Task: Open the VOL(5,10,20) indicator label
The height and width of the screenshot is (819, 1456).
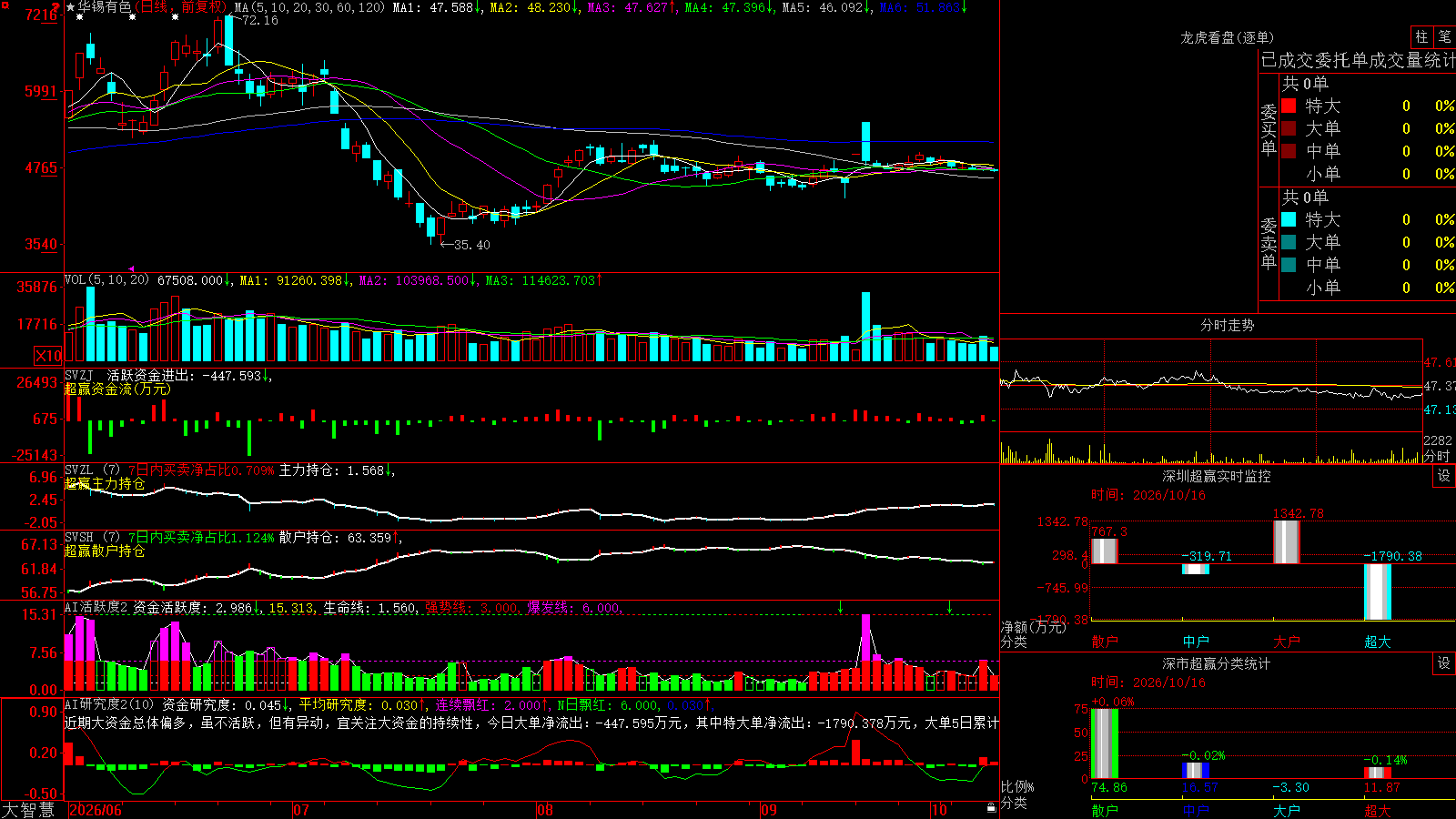Action: (106, 280)
